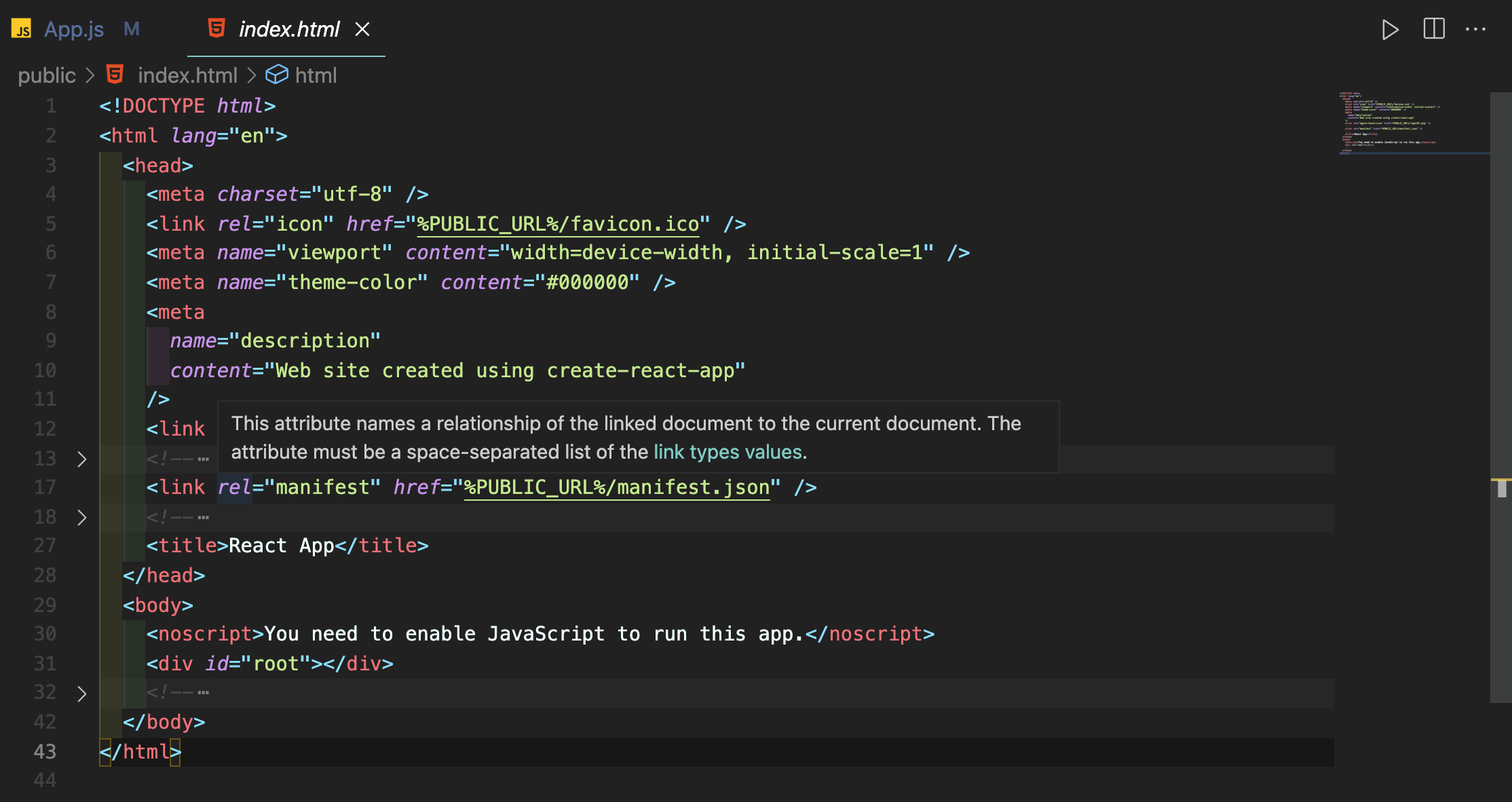Click the JS file icon on the App.js tab
1512x802 pixels.
coord(22,29)
